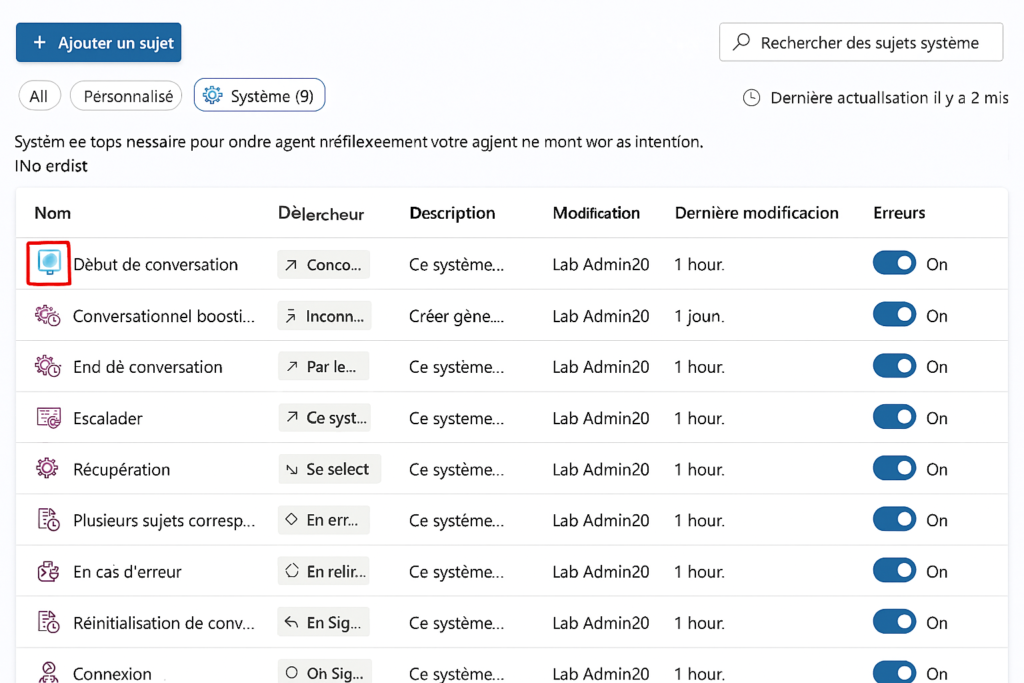Click the Escalader topic icon

(48, 418)
